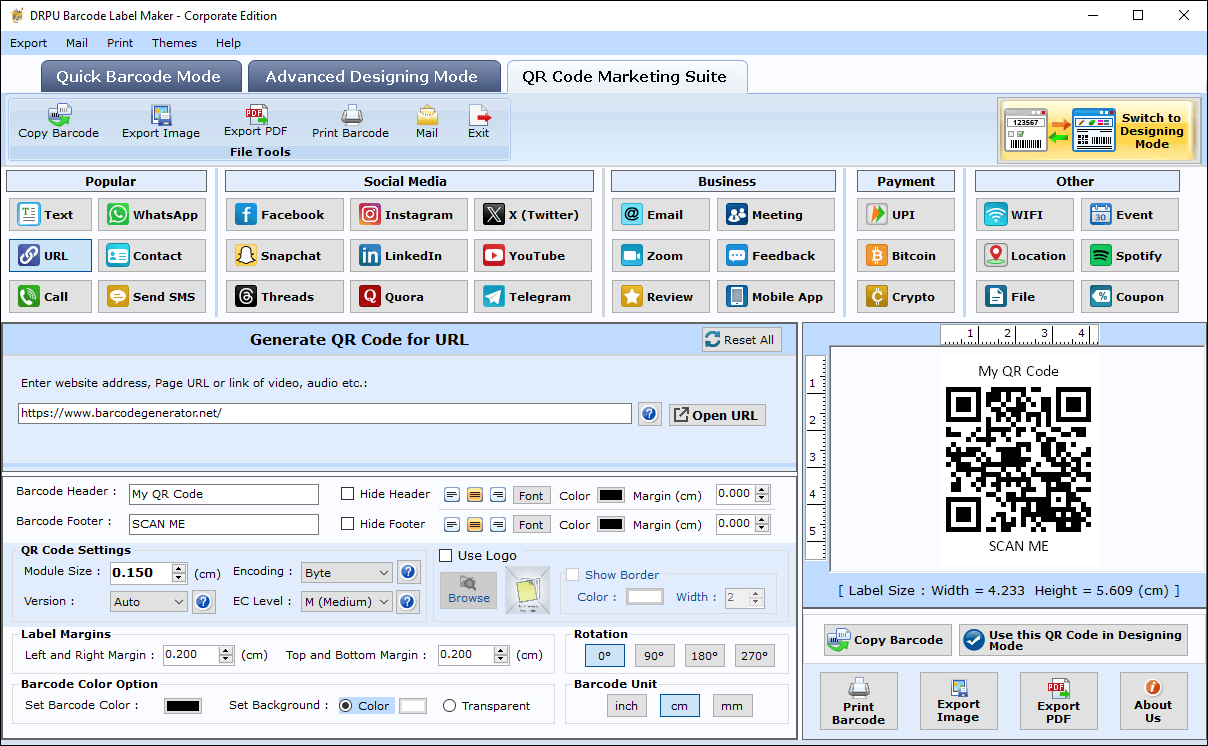The image size is (1208, 746).
Task: Enable the Hide Header checkbox
Action: tap(348, 494)
